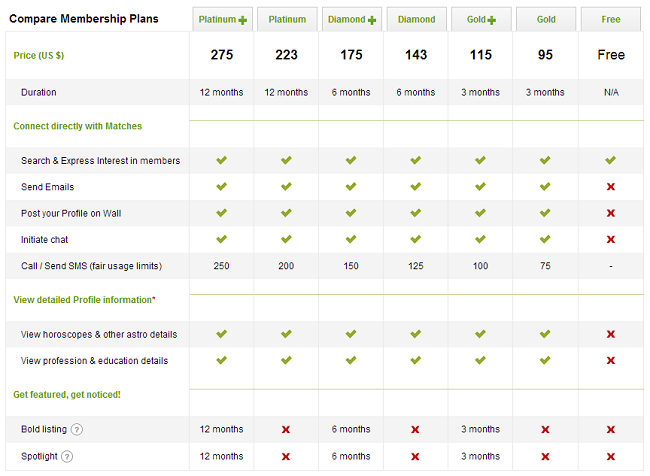Click the help icon next to Spotlight
Screen dimensions: 650x476
point(67,457)
